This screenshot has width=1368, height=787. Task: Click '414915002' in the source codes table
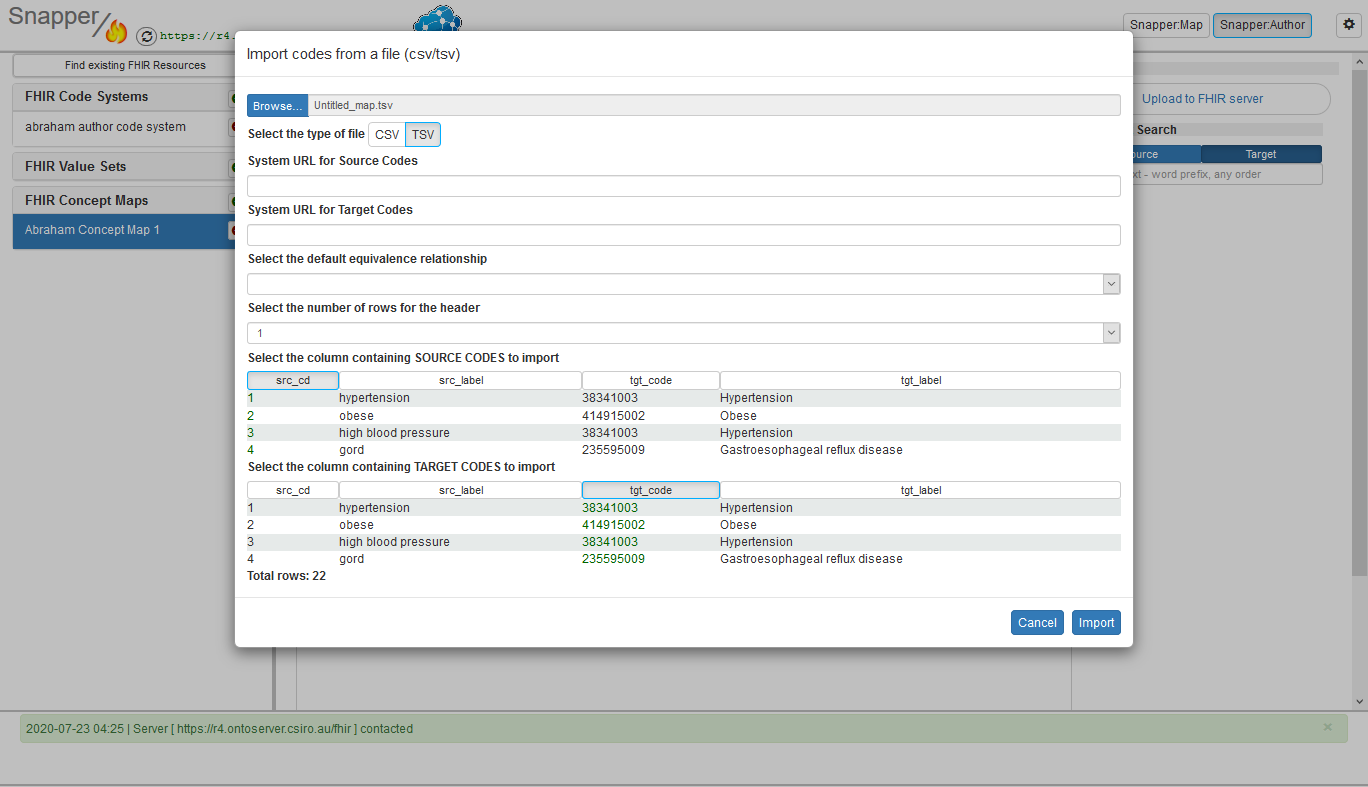pos(613,416)
